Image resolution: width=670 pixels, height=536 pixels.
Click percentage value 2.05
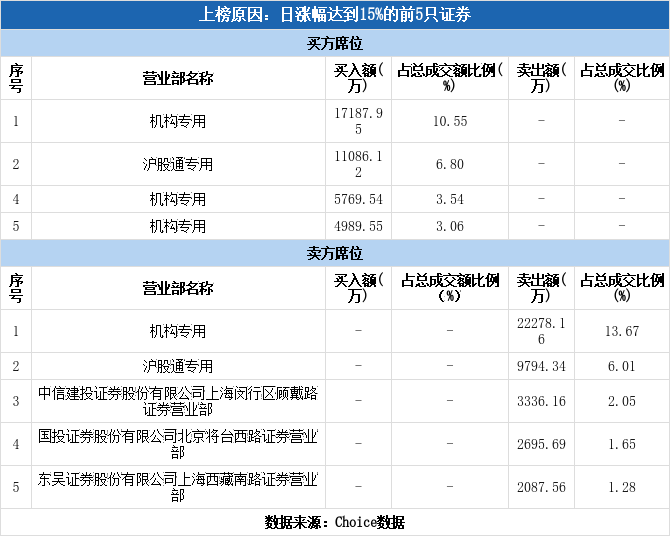[622, 401]
